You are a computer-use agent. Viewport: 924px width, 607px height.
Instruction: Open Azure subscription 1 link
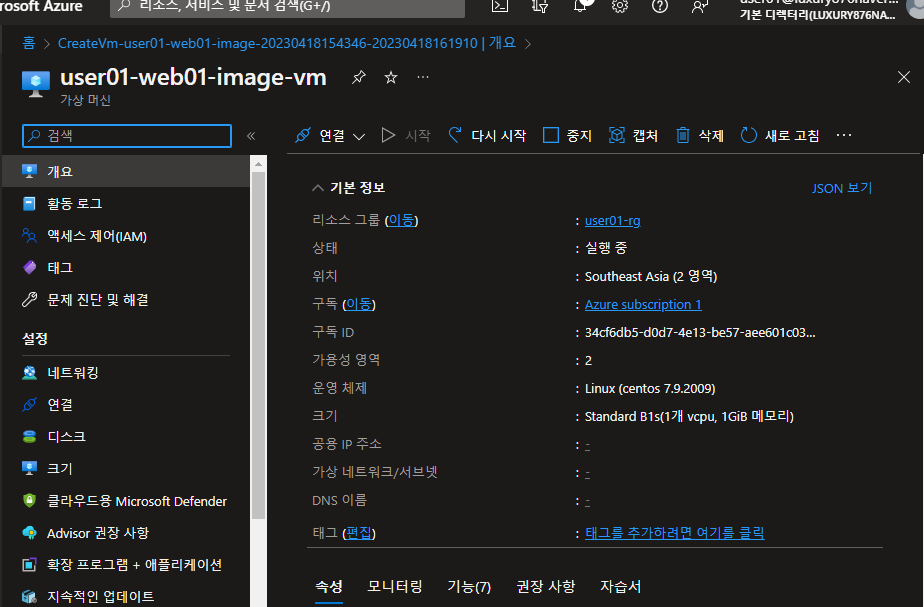[643, 305]
